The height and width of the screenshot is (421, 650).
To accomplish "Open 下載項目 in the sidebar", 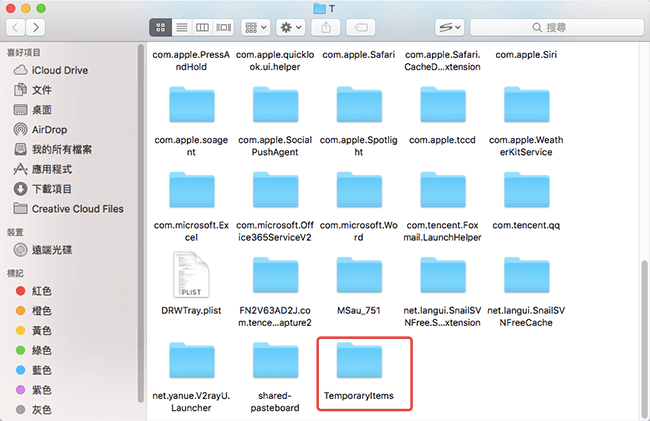I will pyautogui.click(x=52, y=188).
